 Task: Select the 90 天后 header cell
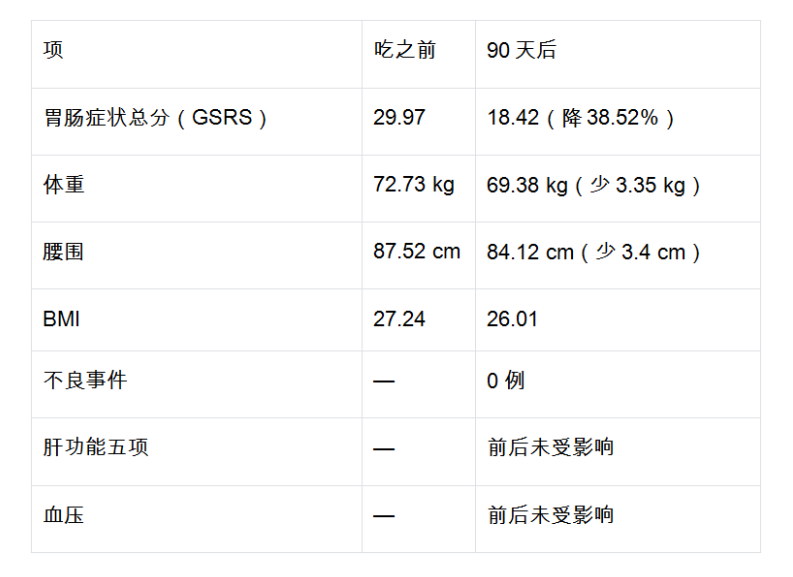click(x=618, y=55)
